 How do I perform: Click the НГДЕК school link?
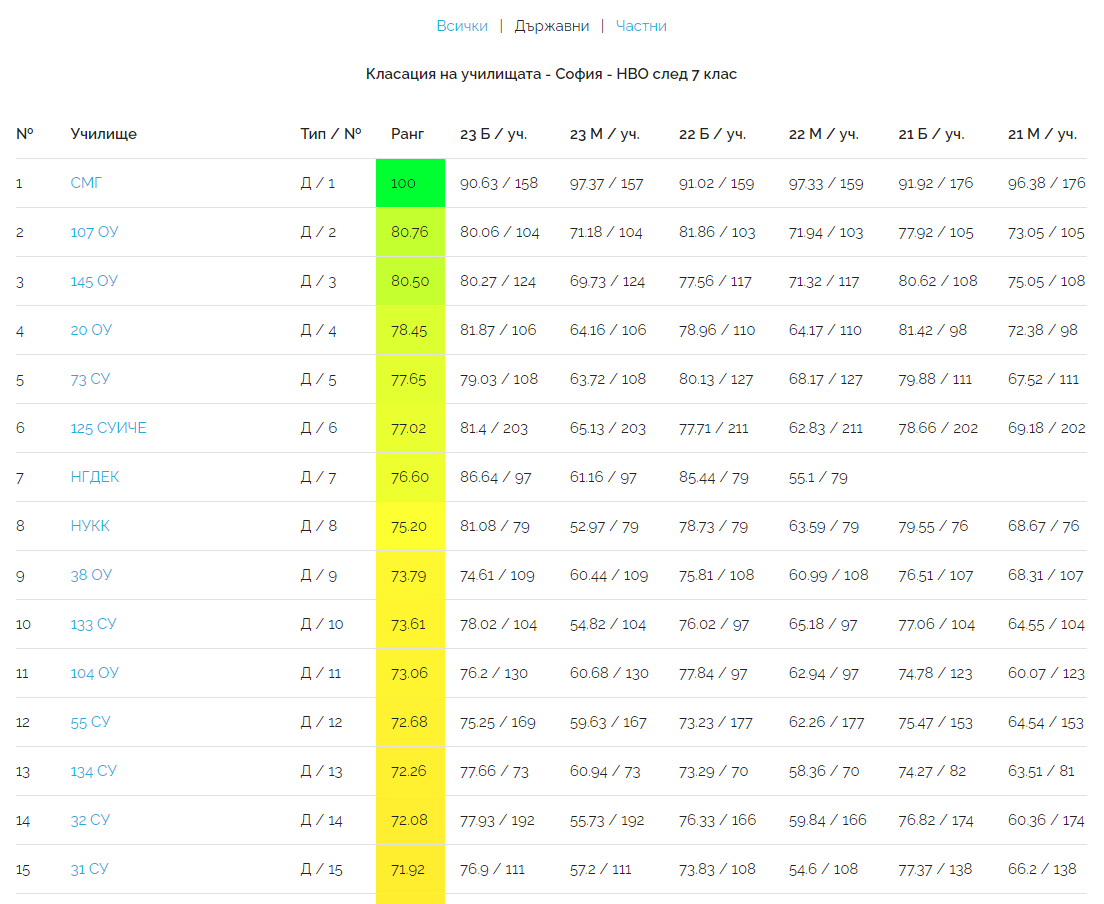click(95, 477)
